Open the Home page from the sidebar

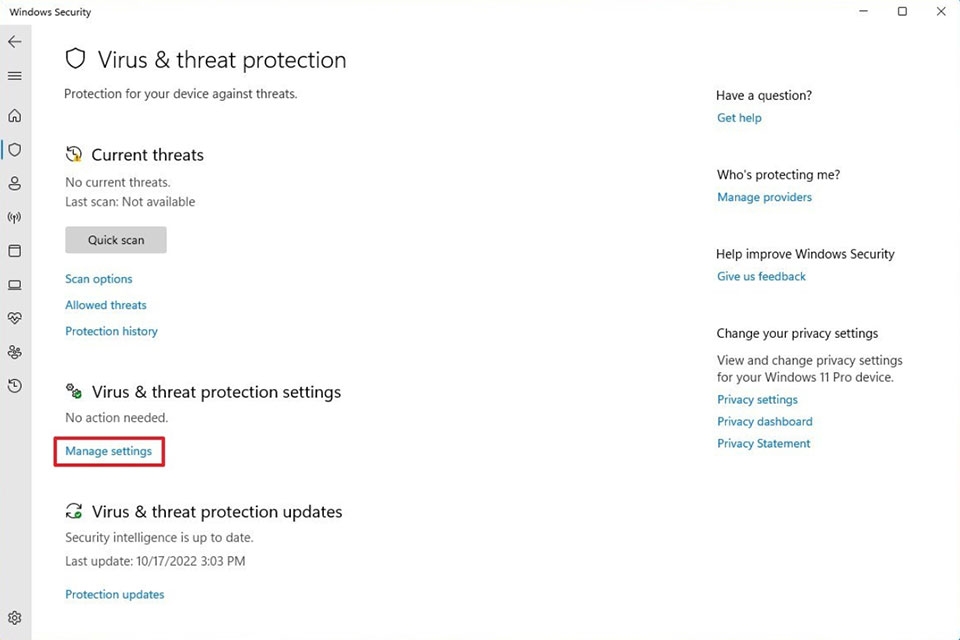coord(14,116)
